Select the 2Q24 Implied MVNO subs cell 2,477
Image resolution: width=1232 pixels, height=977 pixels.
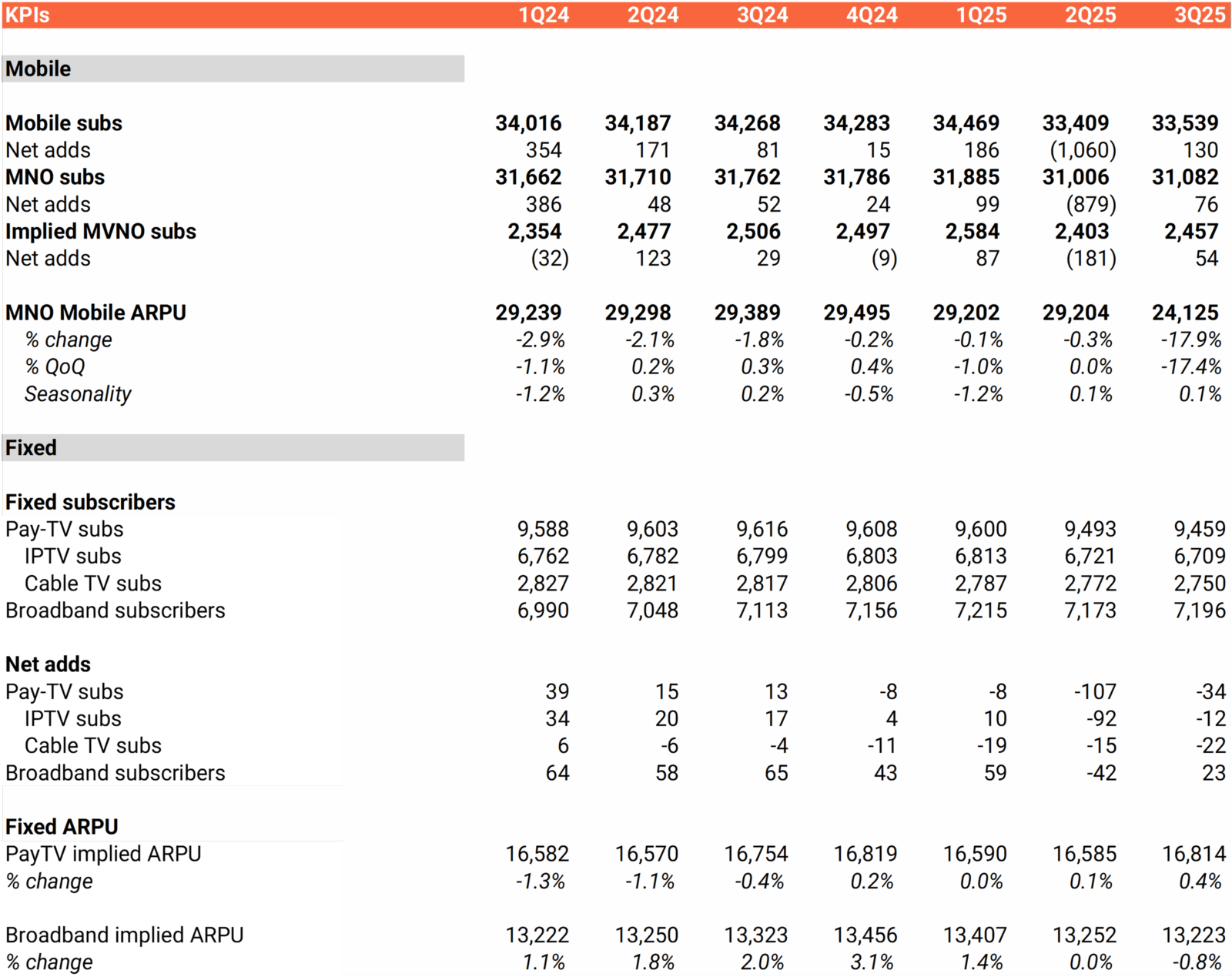[x=644, y=232]
